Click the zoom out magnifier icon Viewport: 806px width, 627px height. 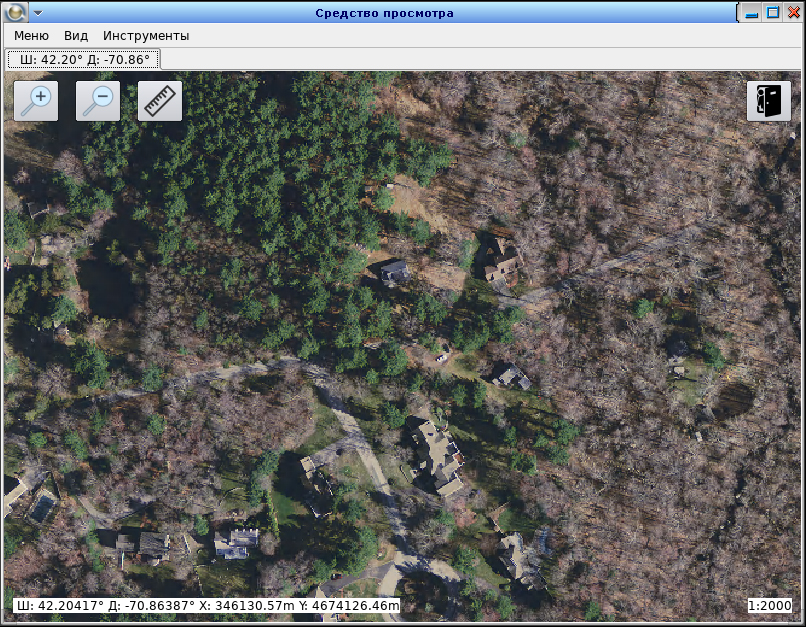[98, 101]
